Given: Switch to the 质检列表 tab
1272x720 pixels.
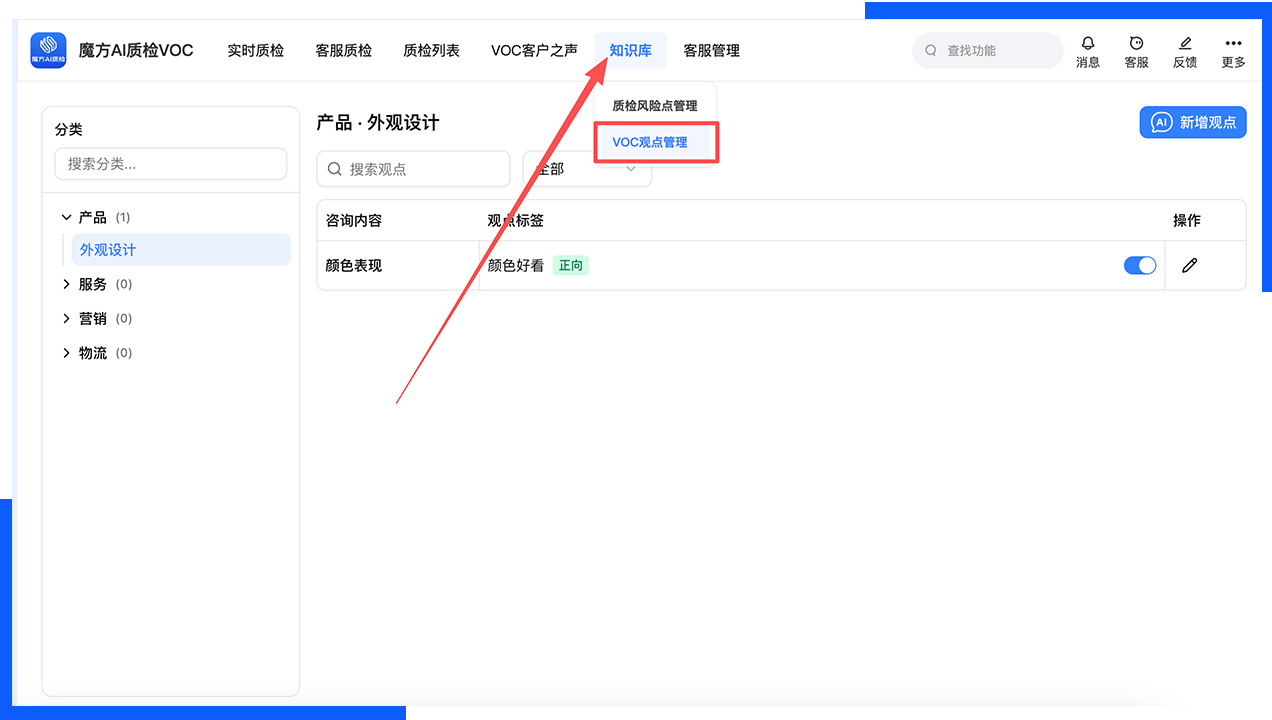Looking at the screenshot, I should [431, 50].
